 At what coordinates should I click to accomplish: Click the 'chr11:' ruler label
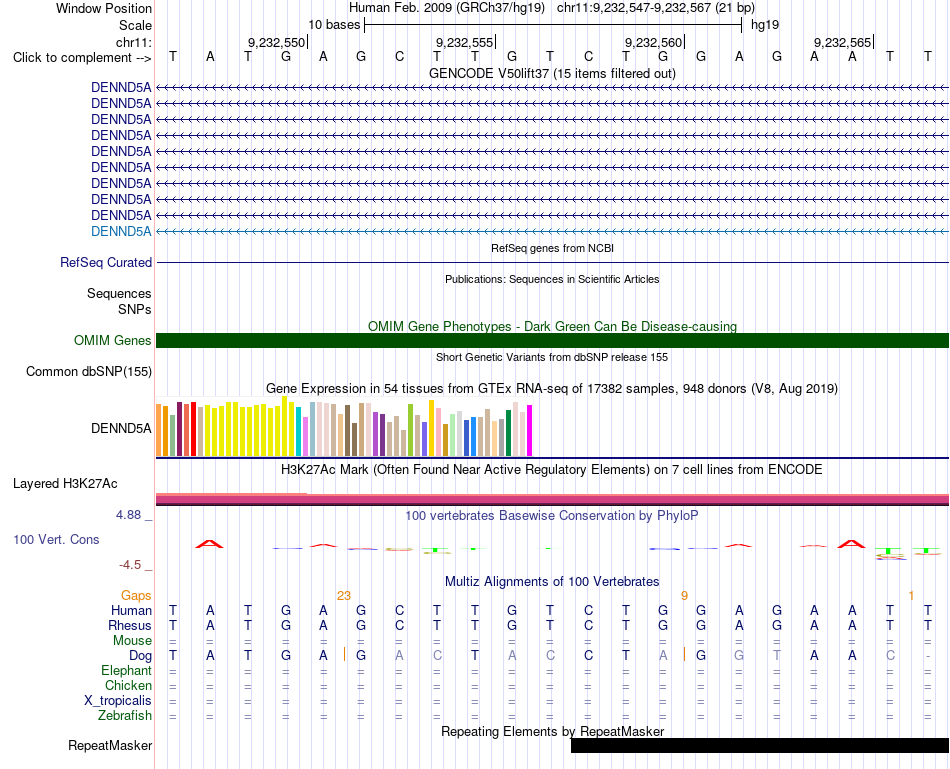(x=133, y=42)
